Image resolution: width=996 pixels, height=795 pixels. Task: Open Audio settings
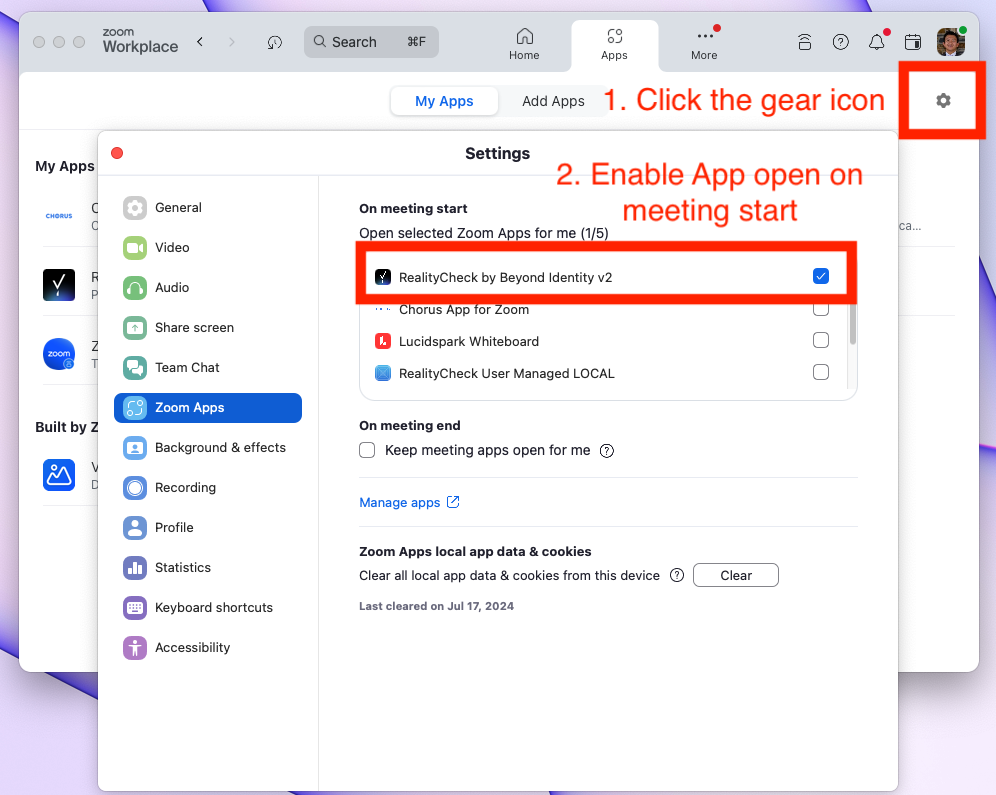coord(208,288)
